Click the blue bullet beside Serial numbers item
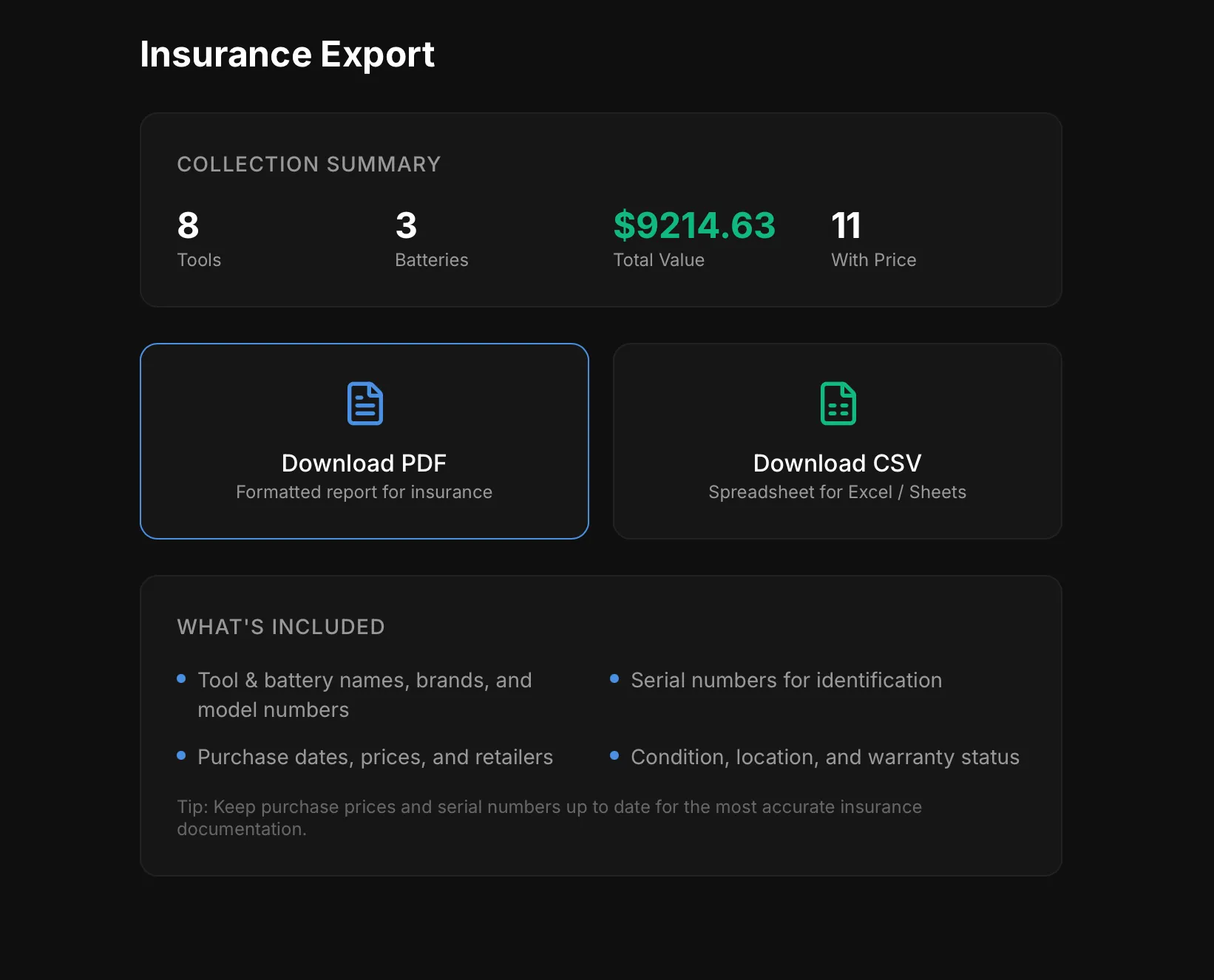The height and width of the screenshot is (980, 1214). [614, 678]
